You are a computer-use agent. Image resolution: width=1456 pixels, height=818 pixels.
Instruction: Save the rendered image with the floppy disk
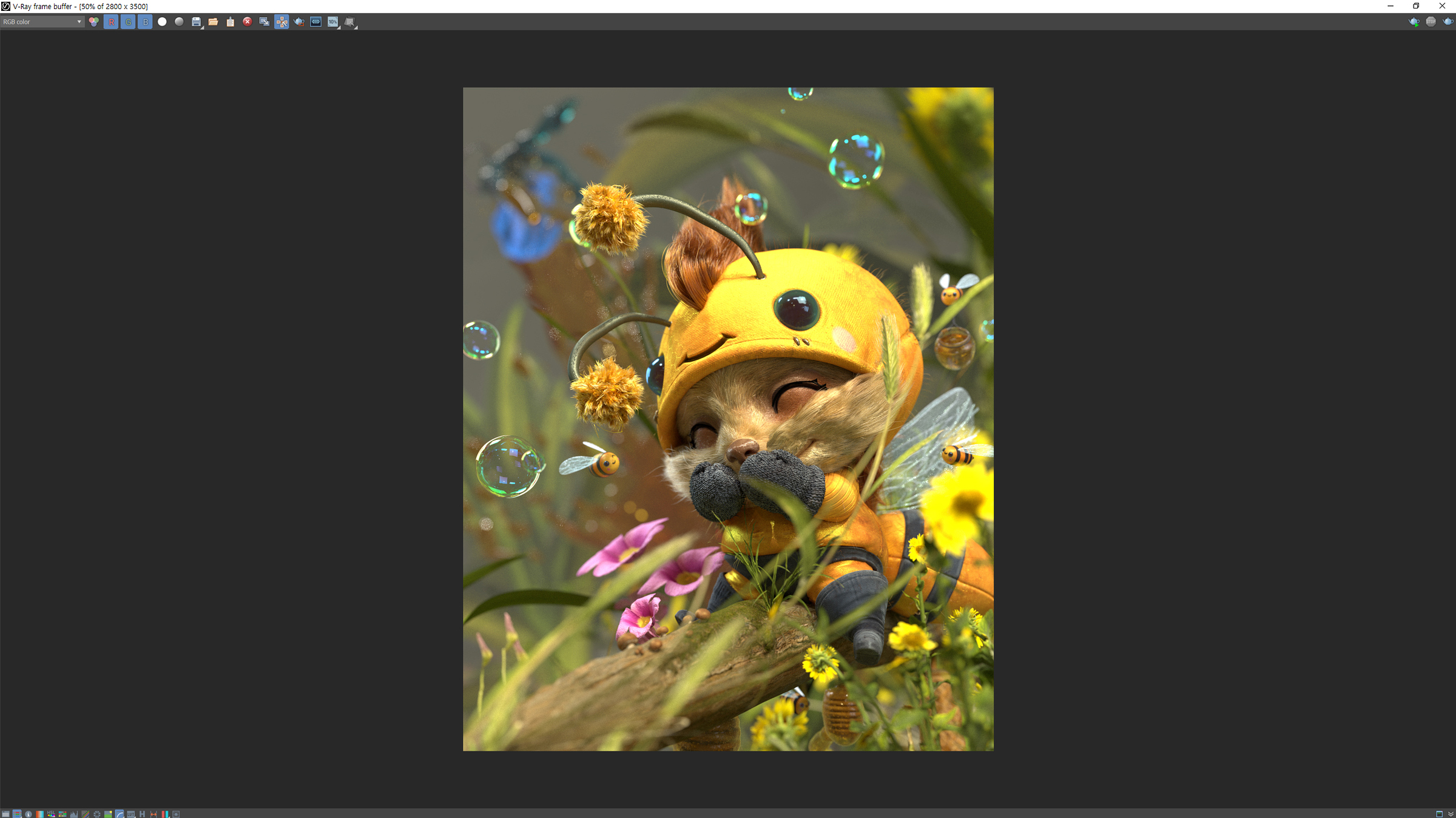[x=196, y=22]
